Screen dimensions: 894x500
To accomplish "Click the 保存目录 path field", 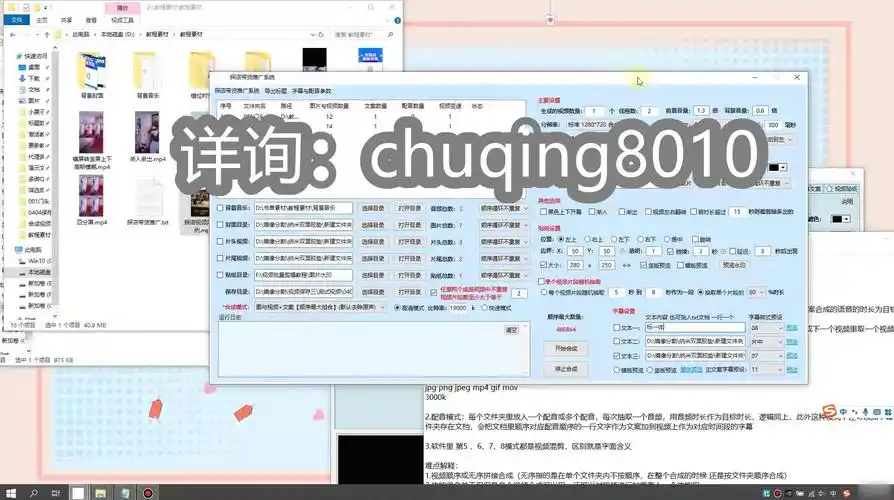I will pyautogui.click(x=303, y=292).
